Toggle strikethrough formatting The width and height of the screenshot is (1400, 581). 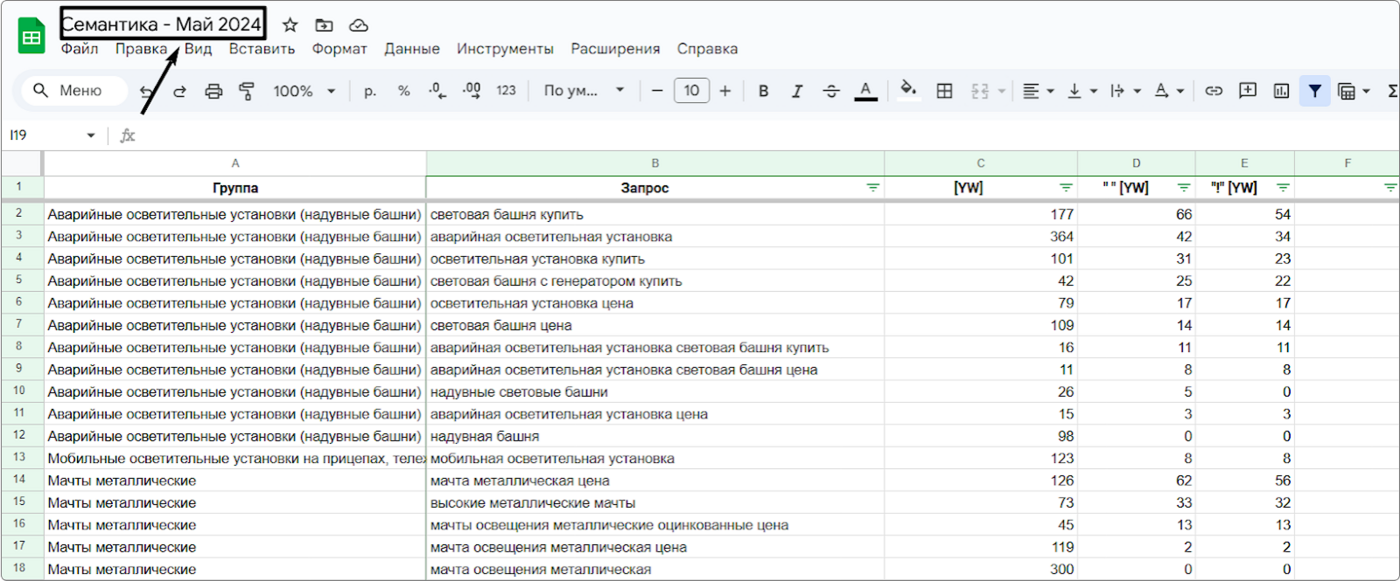coord(831,91)
